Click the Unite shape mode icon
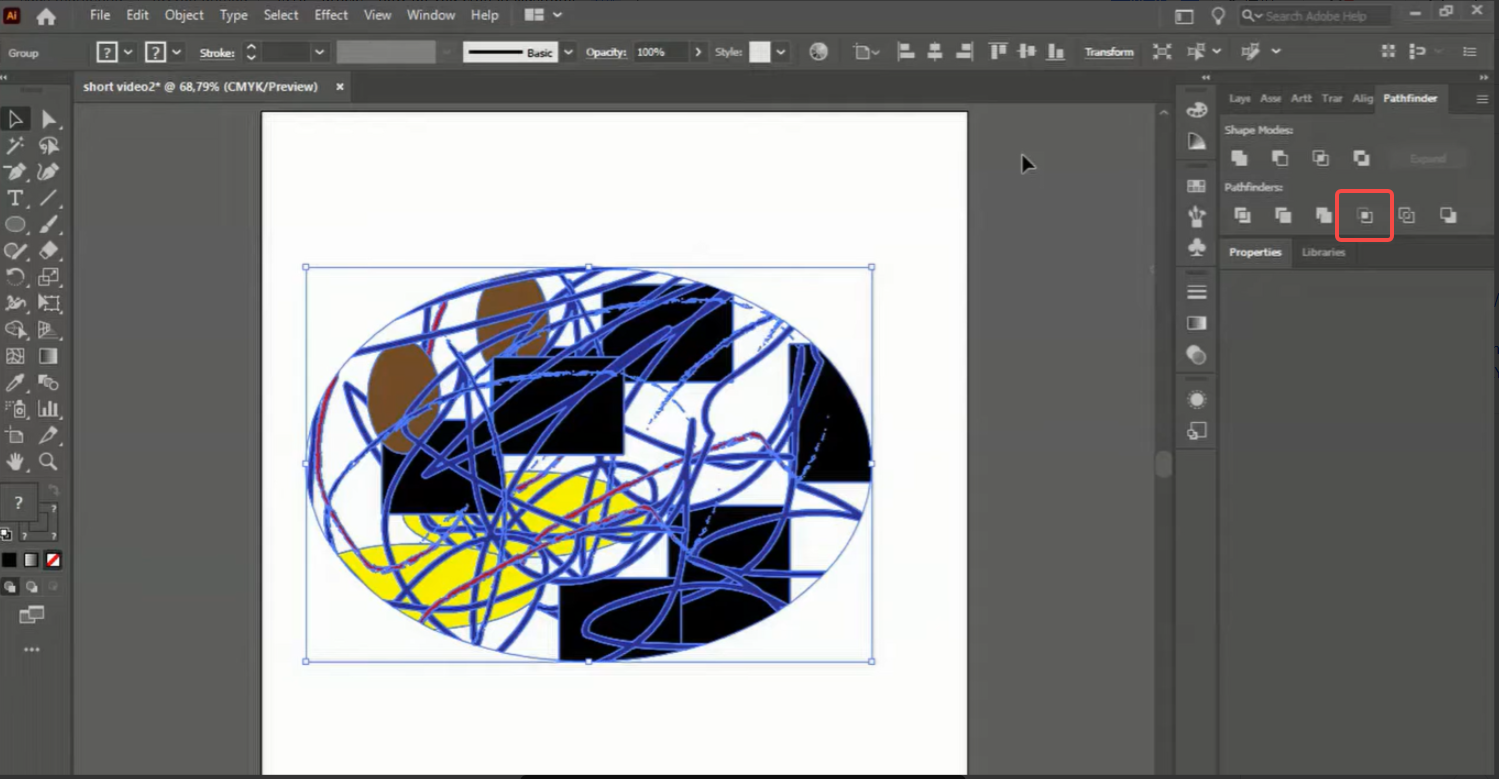The height and width of the screenshot is (779, 1499). pos(1239,158)
